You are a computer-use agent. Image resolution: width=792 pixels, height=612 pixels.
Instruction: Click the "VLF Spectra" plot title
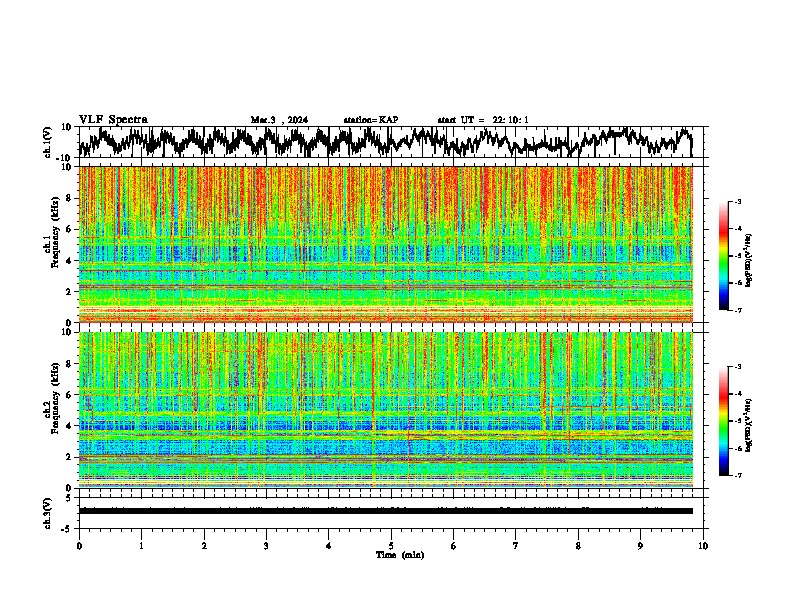pyautogui.click(x=113, y=120)
